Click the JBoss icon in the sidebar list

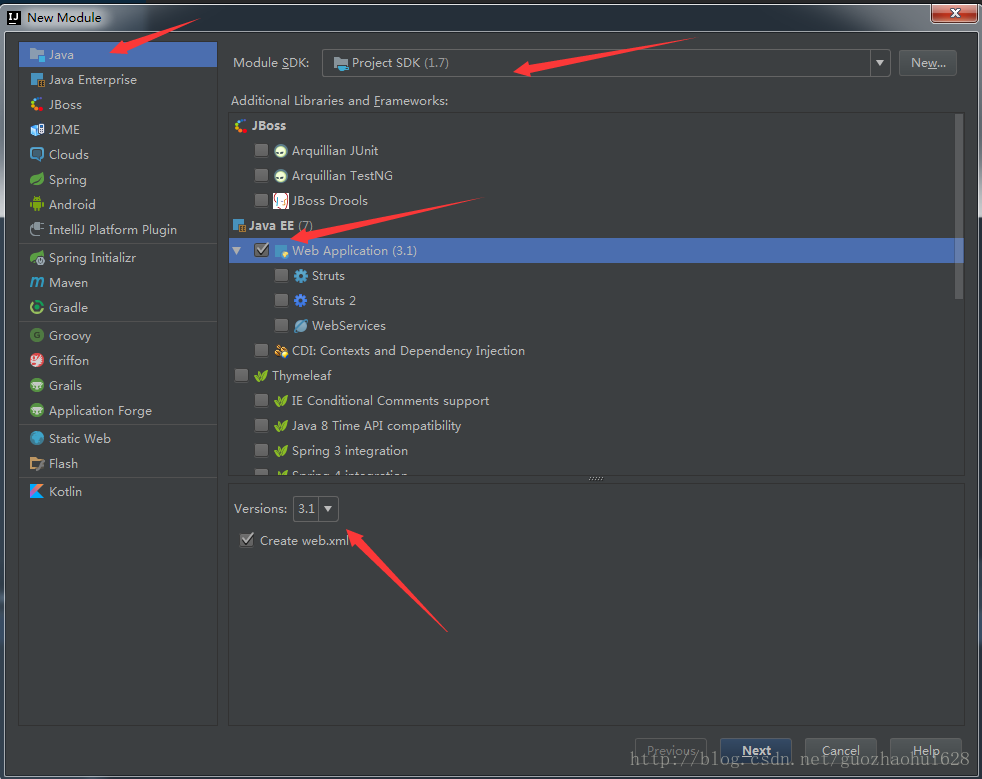pyautogui.click(x=37, y=105)
